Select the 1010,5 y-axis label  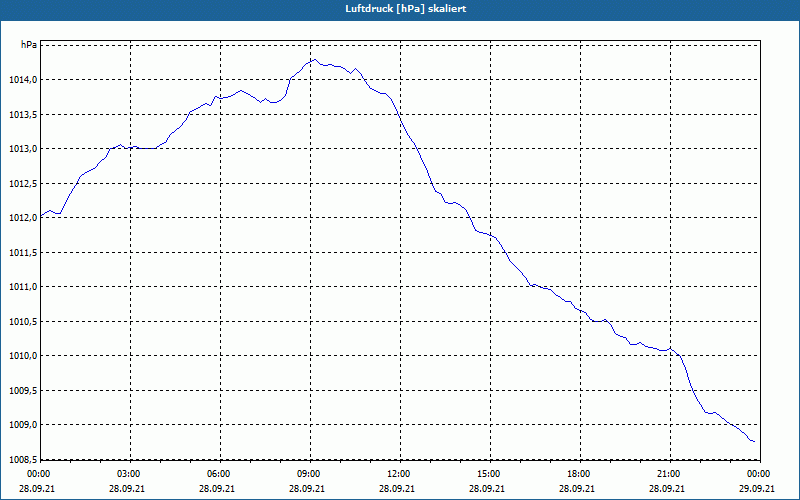pyautogui.click(x=23, y=321)
